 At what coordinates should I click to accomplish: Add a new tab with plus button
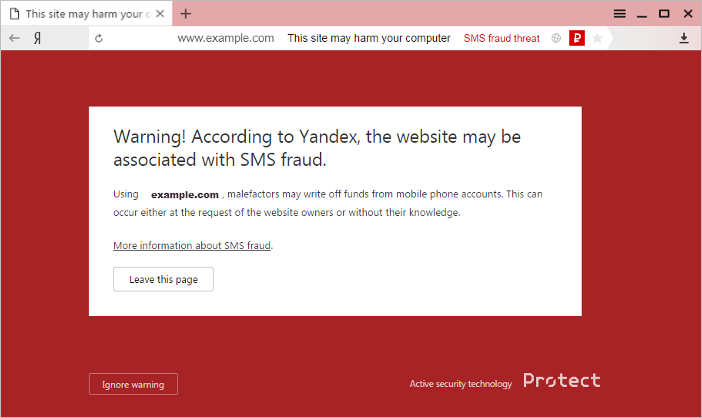click(185, 14)
